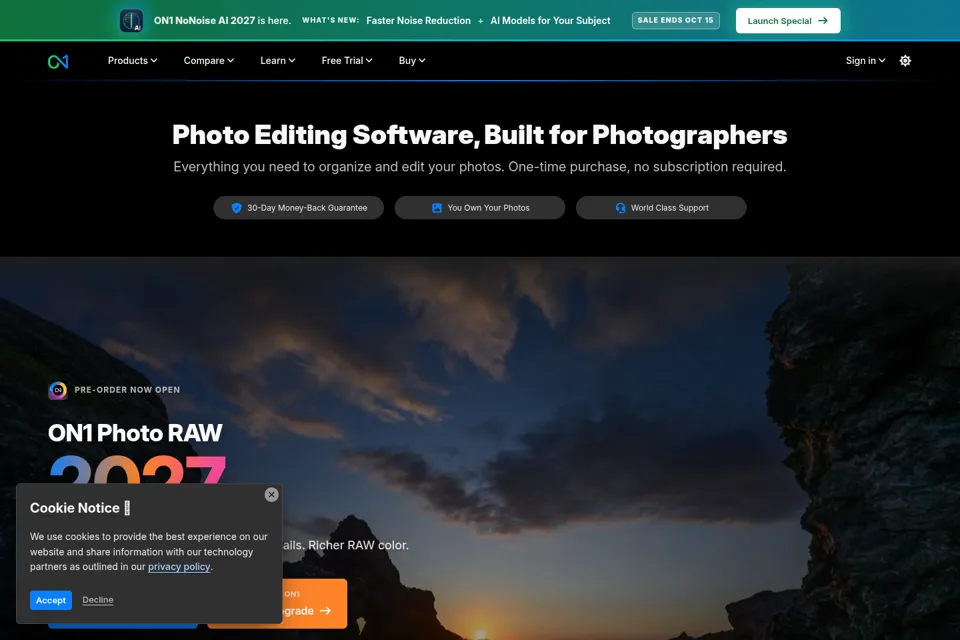The image size is (960, 640).
Task: Click the Photo Editing Software main headline
Action: (479, 135)
